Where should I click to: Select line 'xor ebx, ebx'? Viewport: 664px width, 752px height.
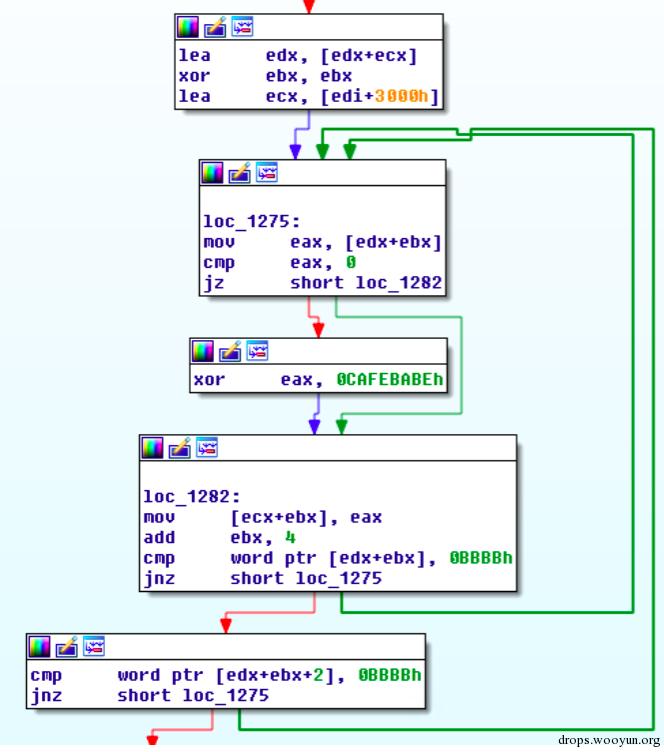tap(265, 76)
